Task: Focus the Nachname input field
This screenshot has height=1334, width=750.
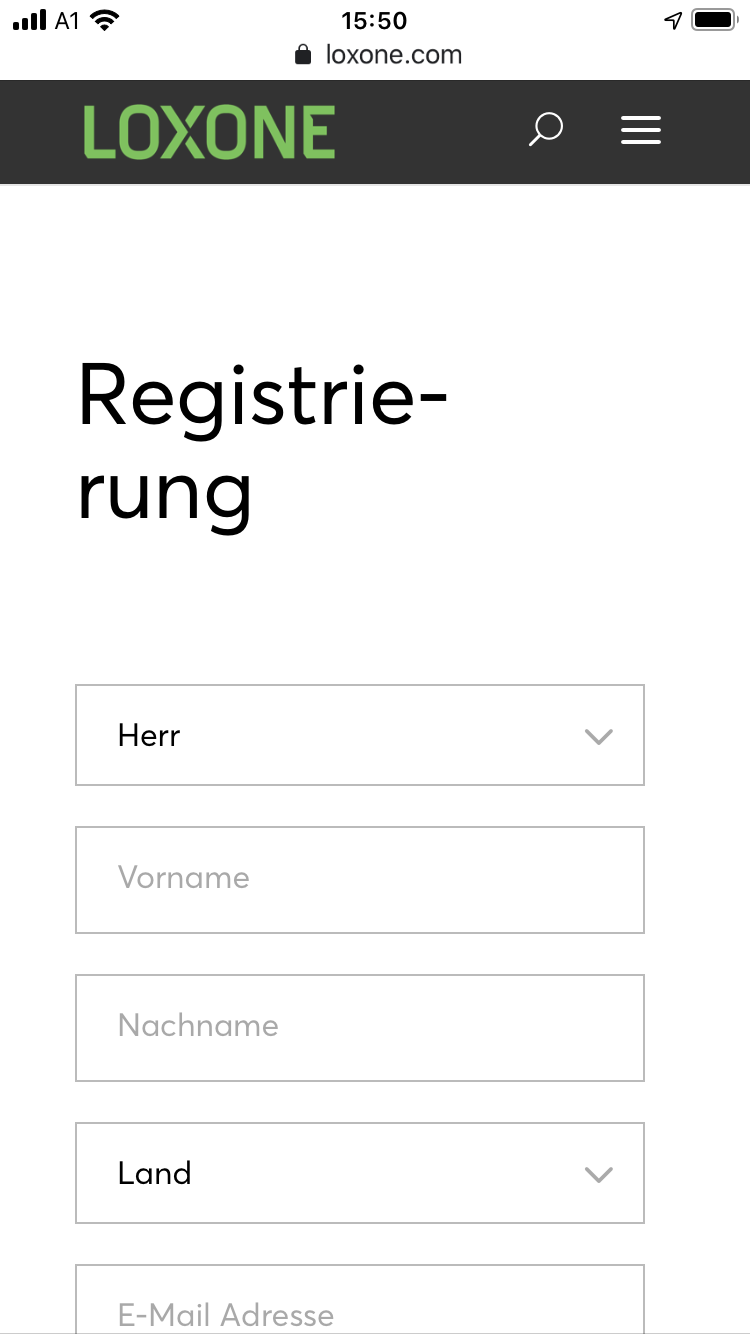Action: [x=360, y=1027]
